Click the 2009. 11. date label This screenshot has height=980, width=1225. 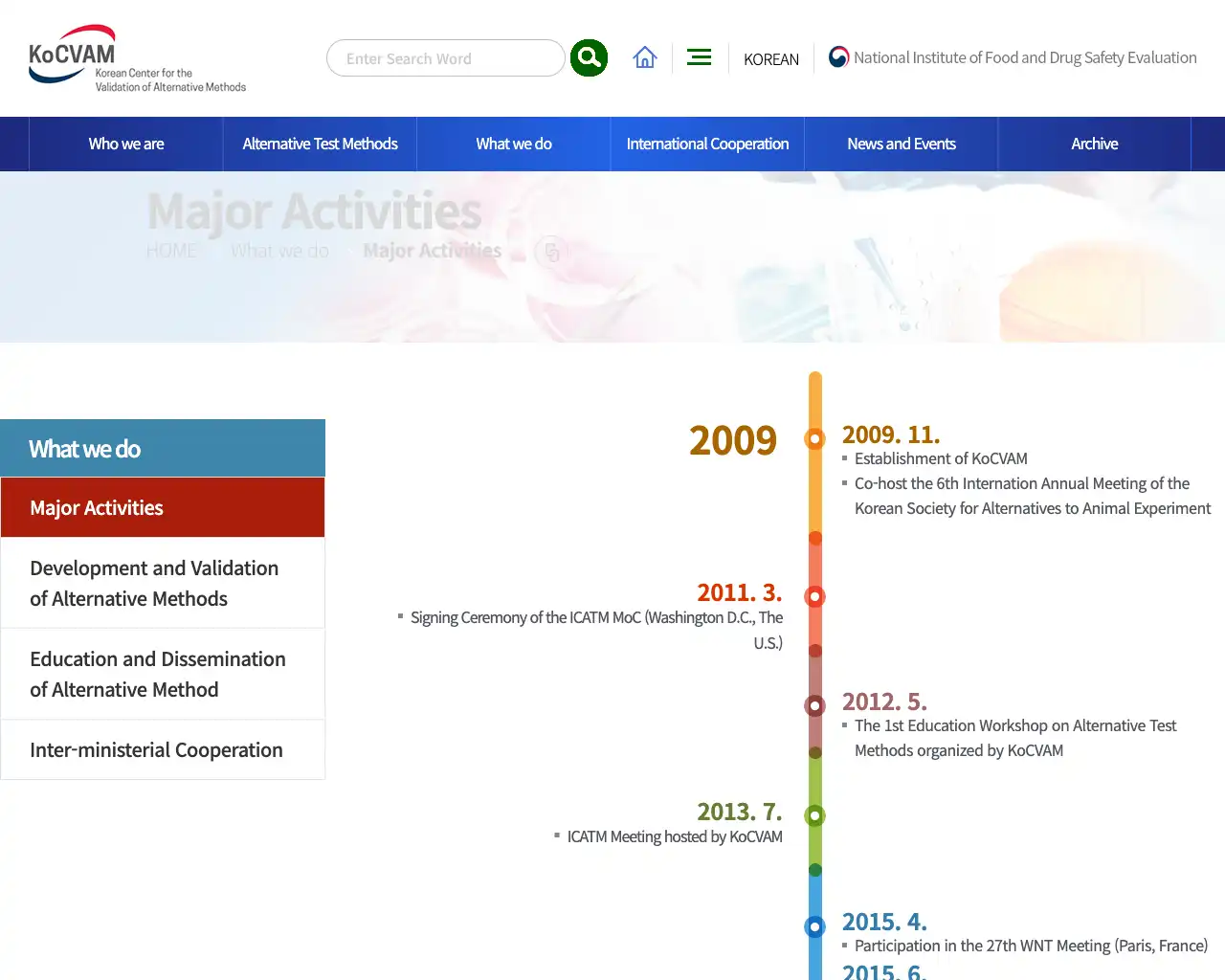tap(891, 434)
